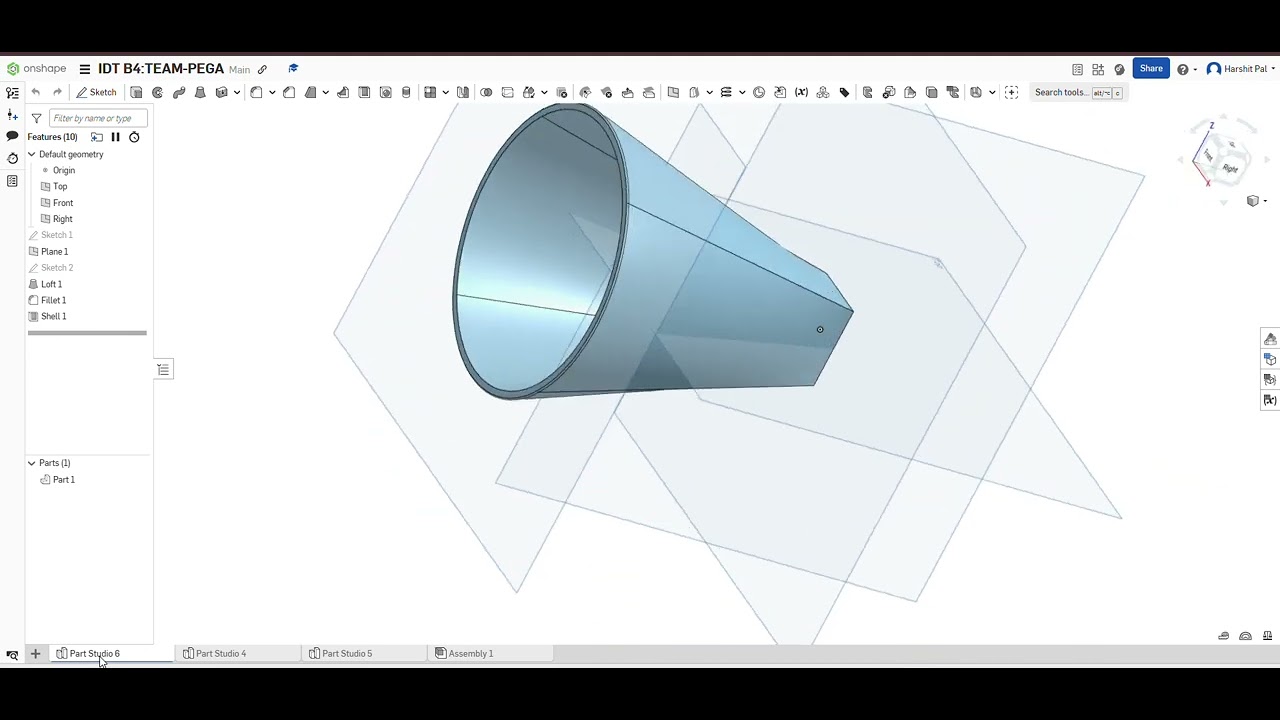Select the Hole tool
Image resolution: width=1280 pixels, height=720 pixels.
point(385,92)
